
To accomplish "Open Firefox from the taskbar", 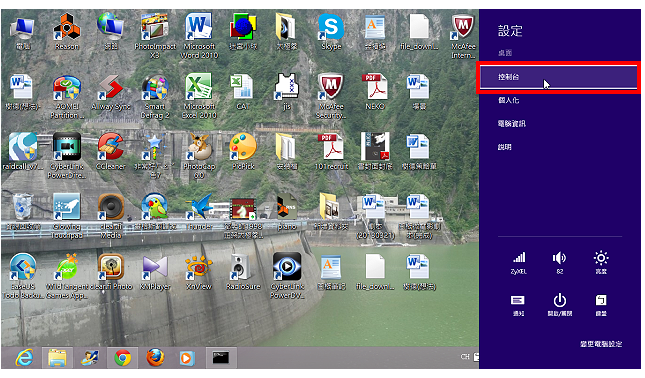I will click(155, 357).
